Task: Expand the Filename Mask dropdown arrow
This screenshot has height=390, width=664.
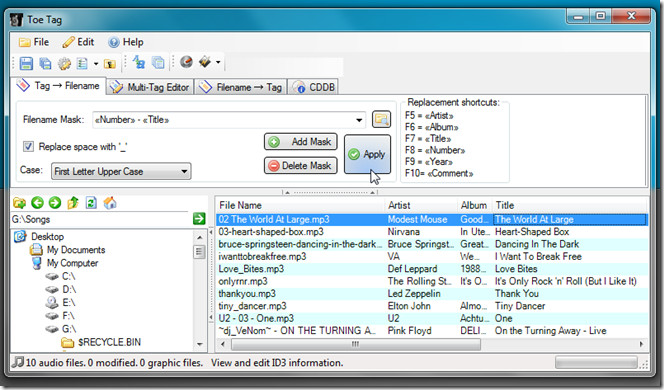Action: (x=359, y=120)
